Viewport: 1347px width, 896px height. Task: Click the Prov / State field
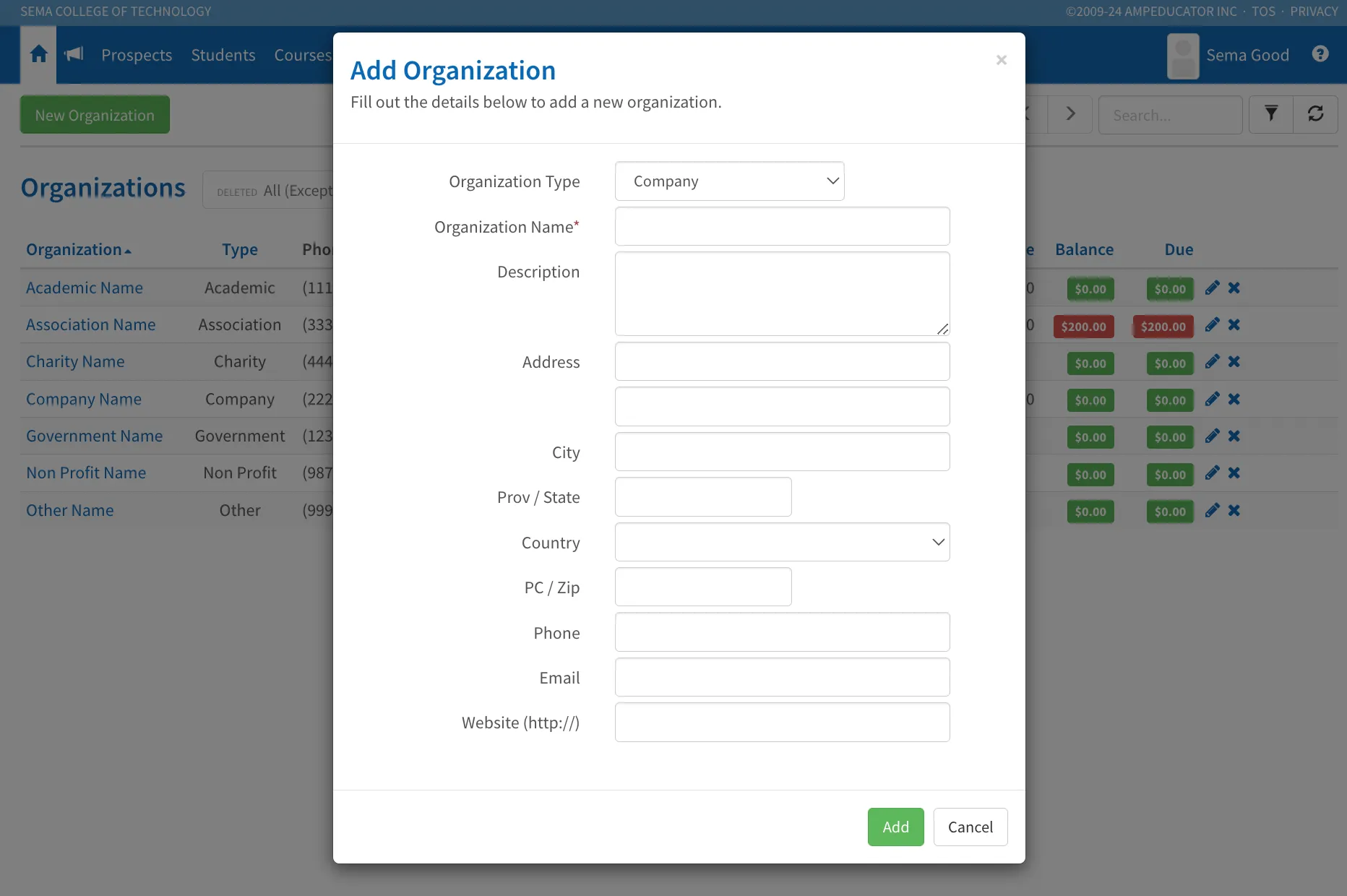coord(703,497)
